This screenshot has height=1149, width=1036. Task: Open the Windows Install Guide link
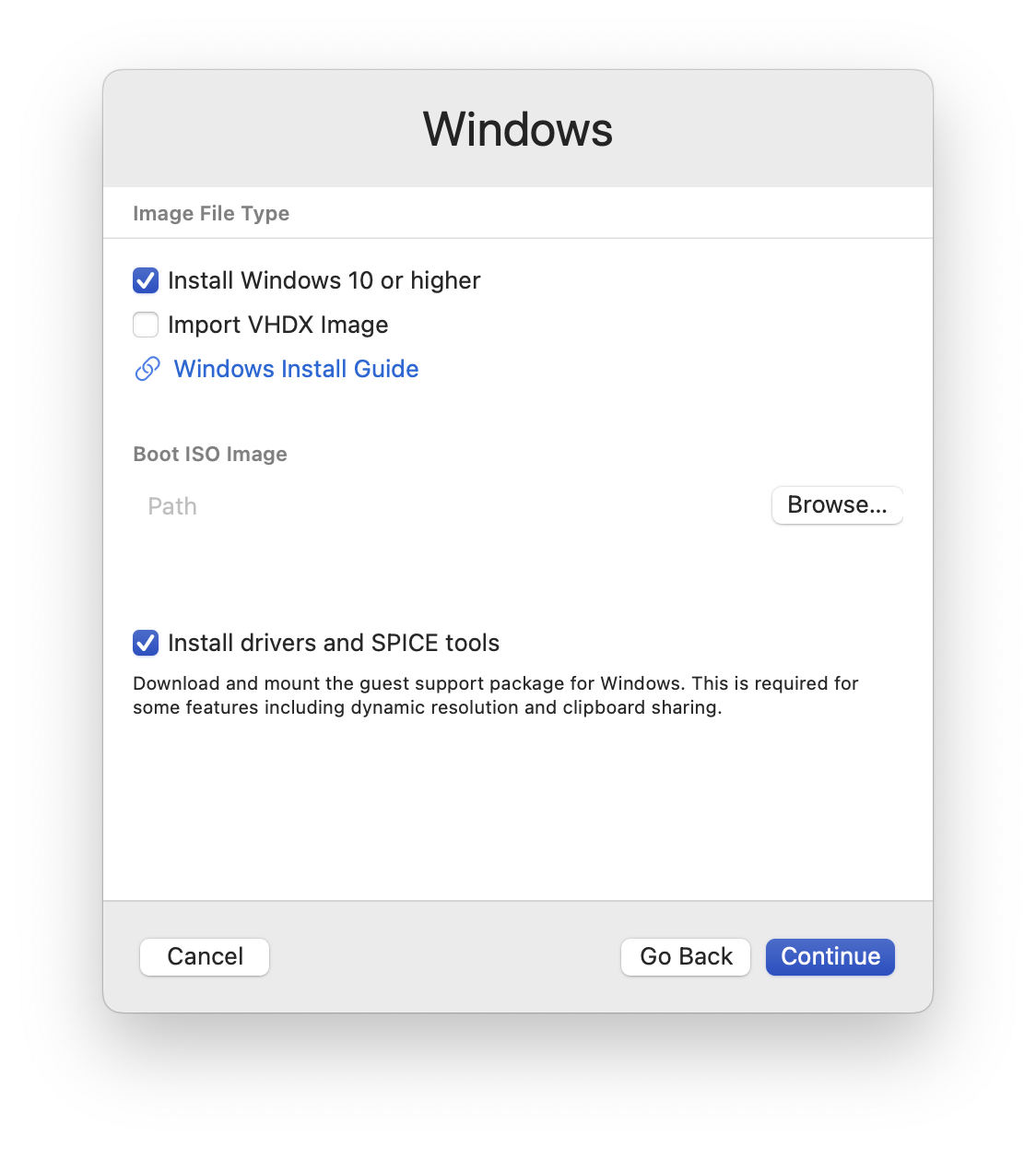(x=296, y=369)
